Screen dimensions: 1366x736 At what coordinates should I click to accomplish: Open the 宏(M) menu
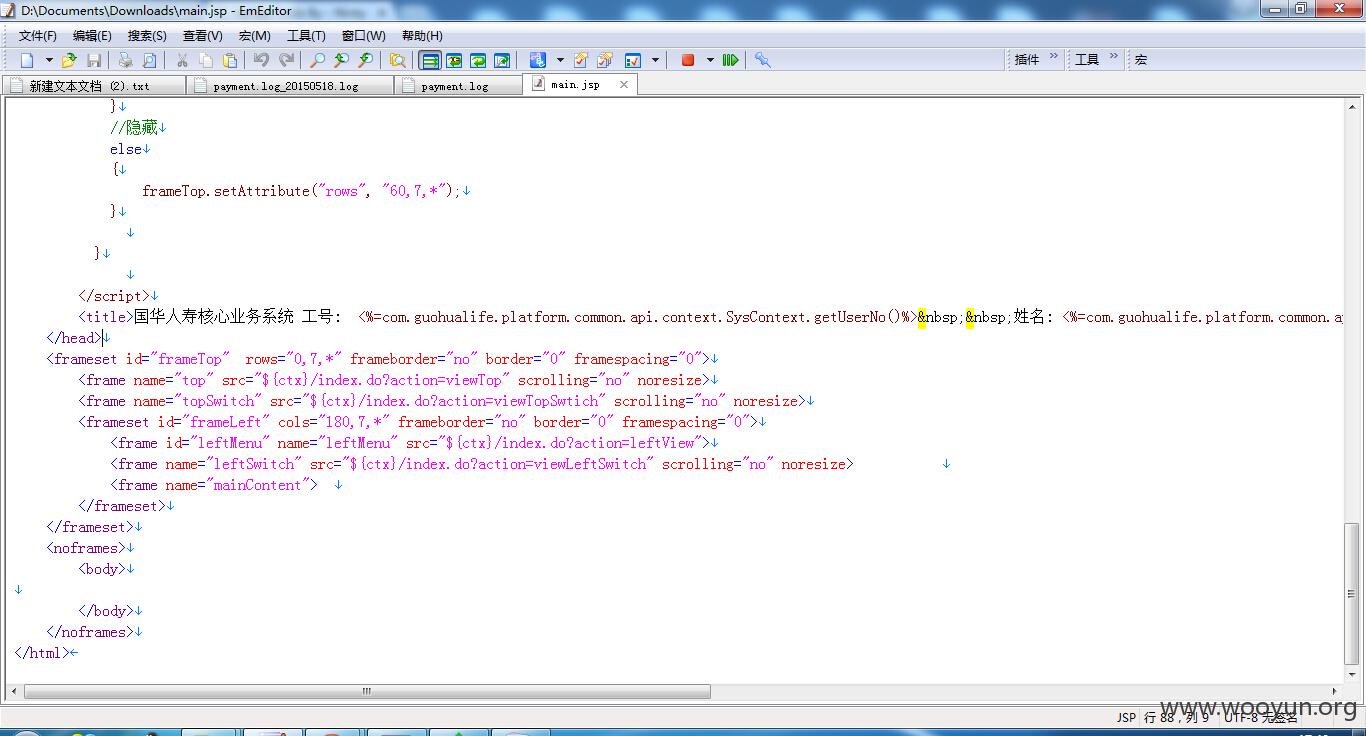click(x=254, y=36)
